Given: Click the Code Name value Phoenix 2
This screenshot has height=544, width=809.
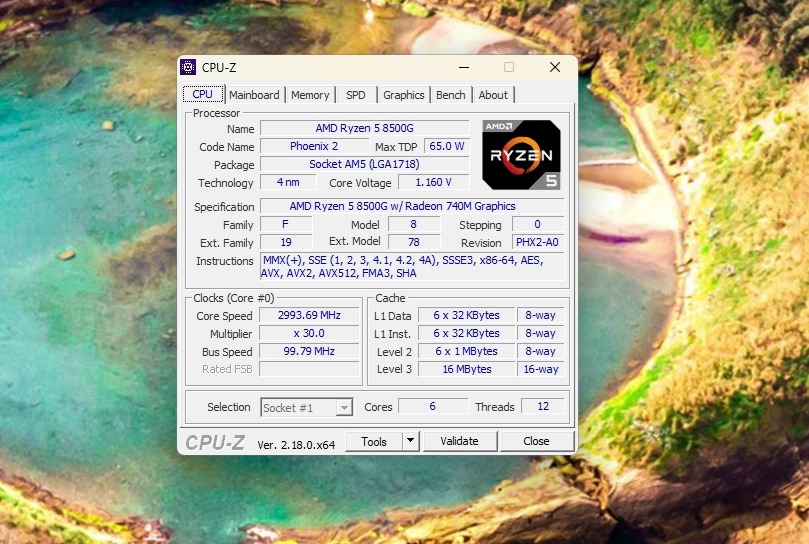Looking at the screenshot, I should [x=314, y=146].
